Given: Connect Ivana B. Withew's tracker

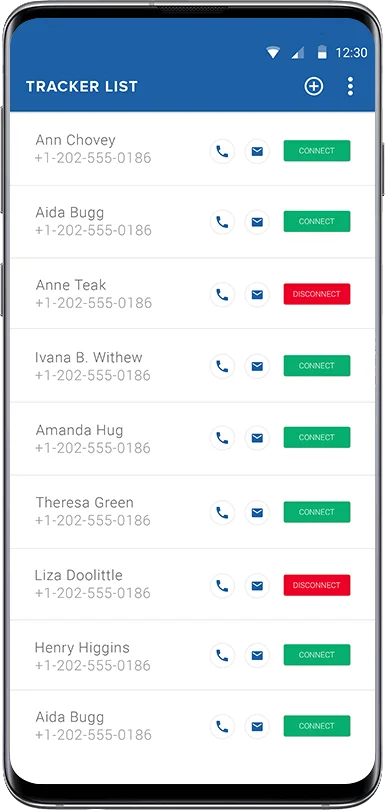Looking at the screenshot, I should [x=317, y=366].
